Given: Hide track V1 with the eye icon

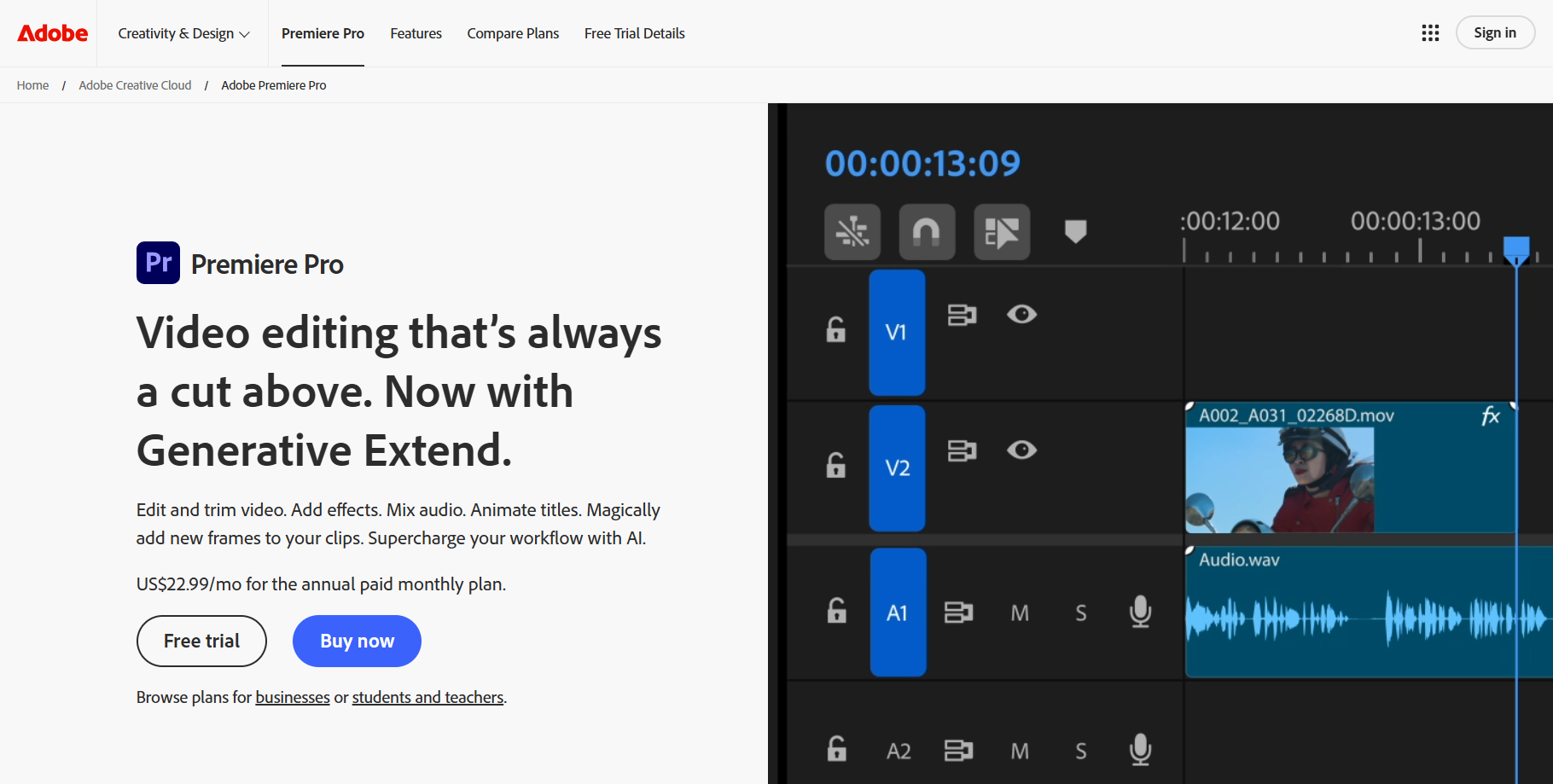Looking at the screenshot, I should [1021, 314].
